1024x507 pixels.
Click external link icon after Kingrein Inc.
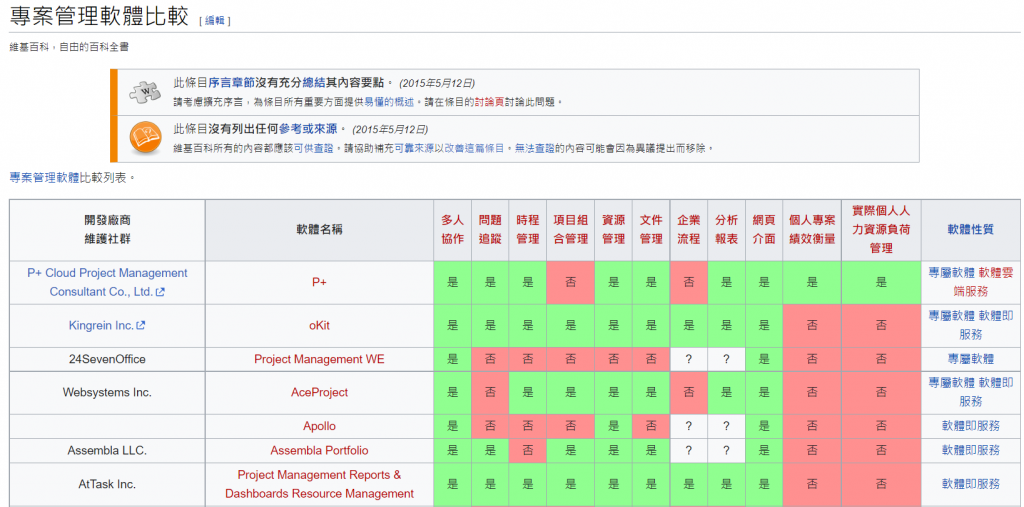coord(140,325)
